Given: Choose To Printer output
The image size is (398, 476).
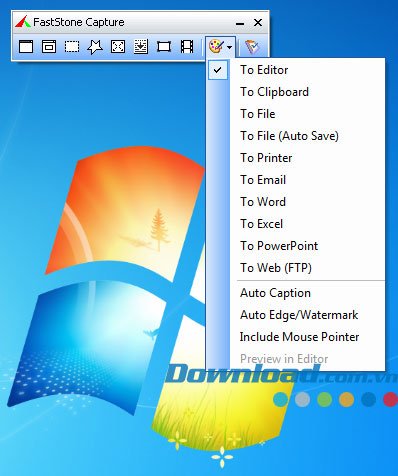Looking at the screenshot, I should (296, 158).
